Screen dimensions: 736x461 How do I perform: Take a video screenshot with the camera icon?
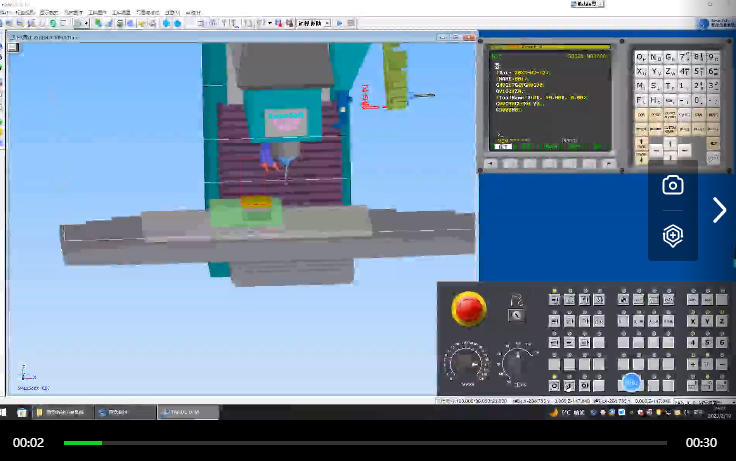click(x=673, y=185)
